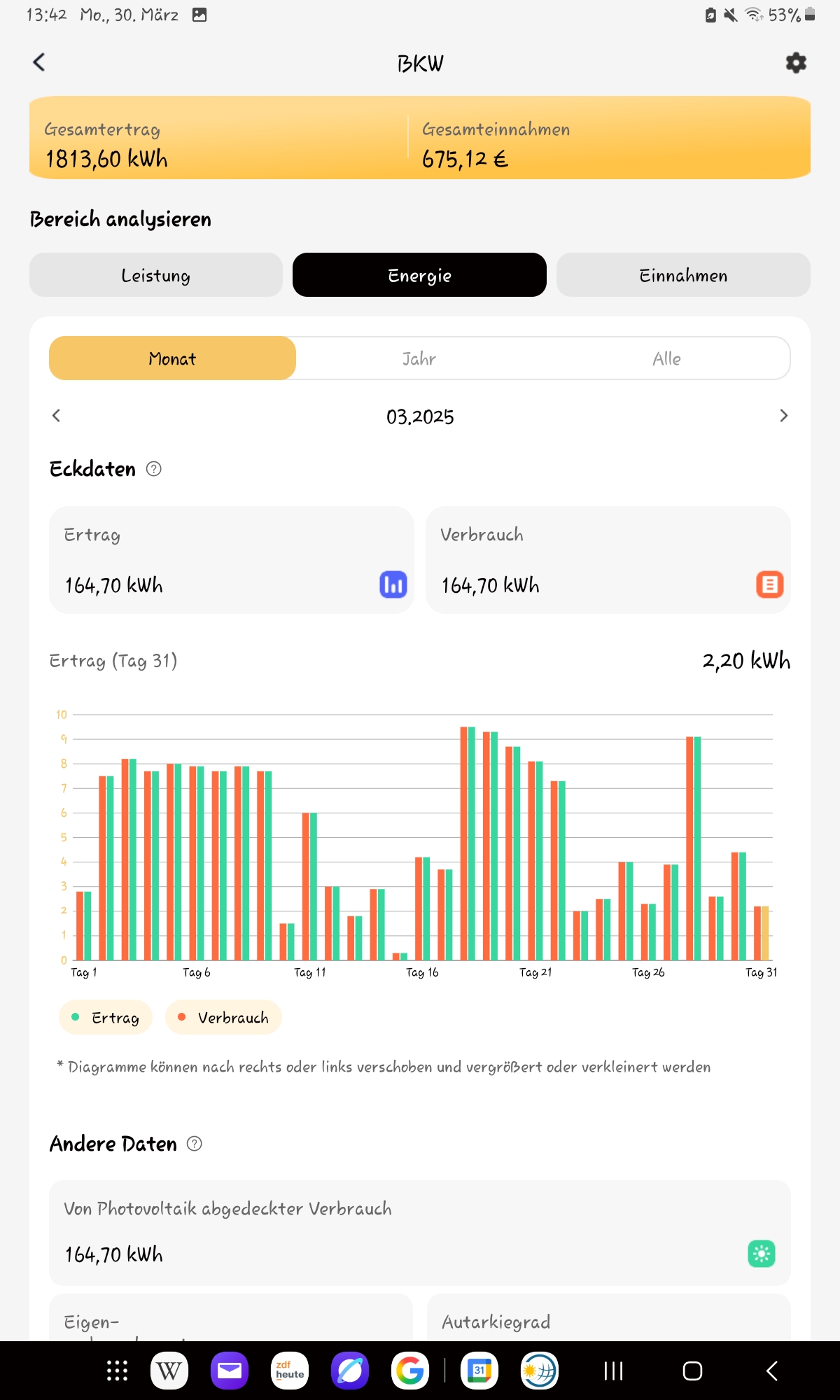The width and height of the screenshot is (840, 1400).
Task: Open the 03.2025 month selector
Action: 420,416
